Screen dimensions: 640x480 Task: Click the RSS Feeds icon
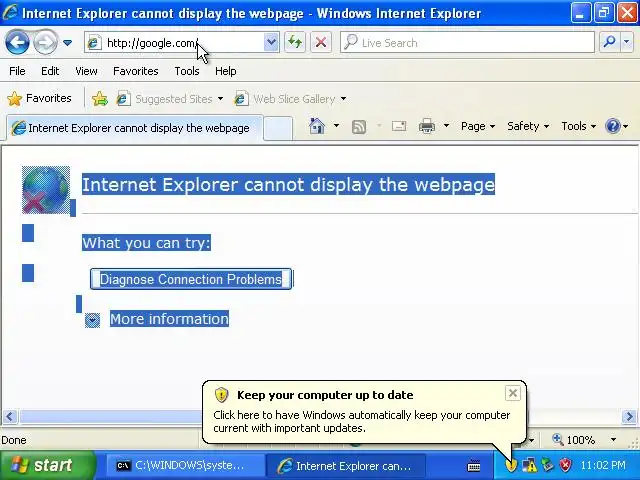click(359, 127)
